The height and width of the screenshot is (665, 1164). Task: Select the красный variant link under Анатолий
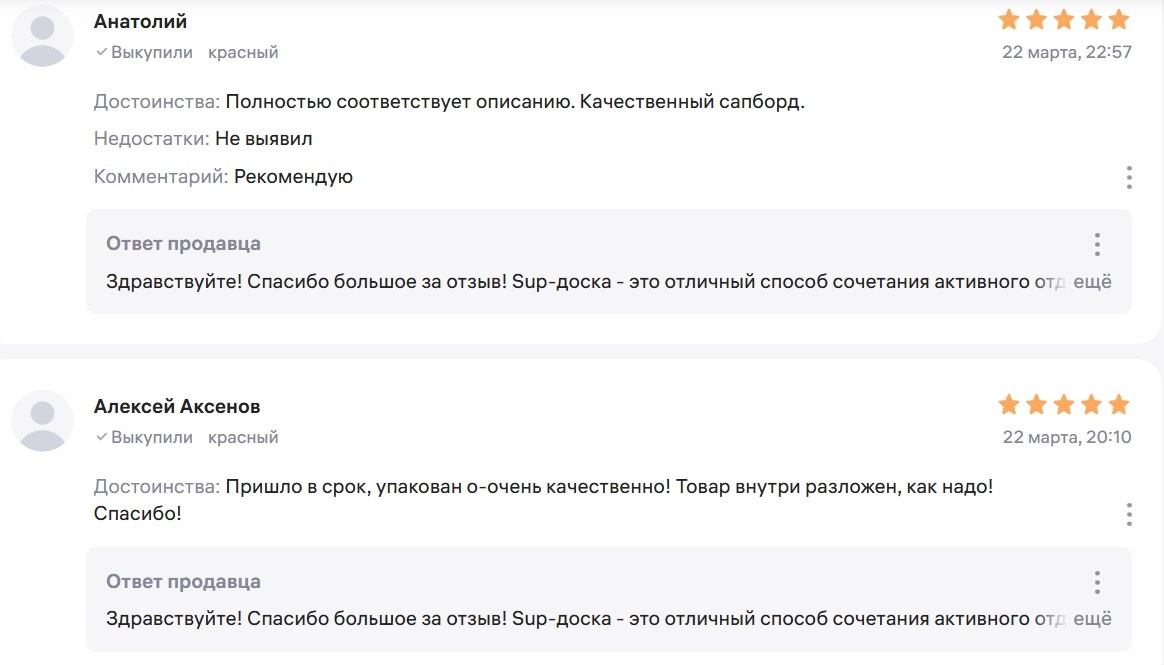tap(243, 51)
